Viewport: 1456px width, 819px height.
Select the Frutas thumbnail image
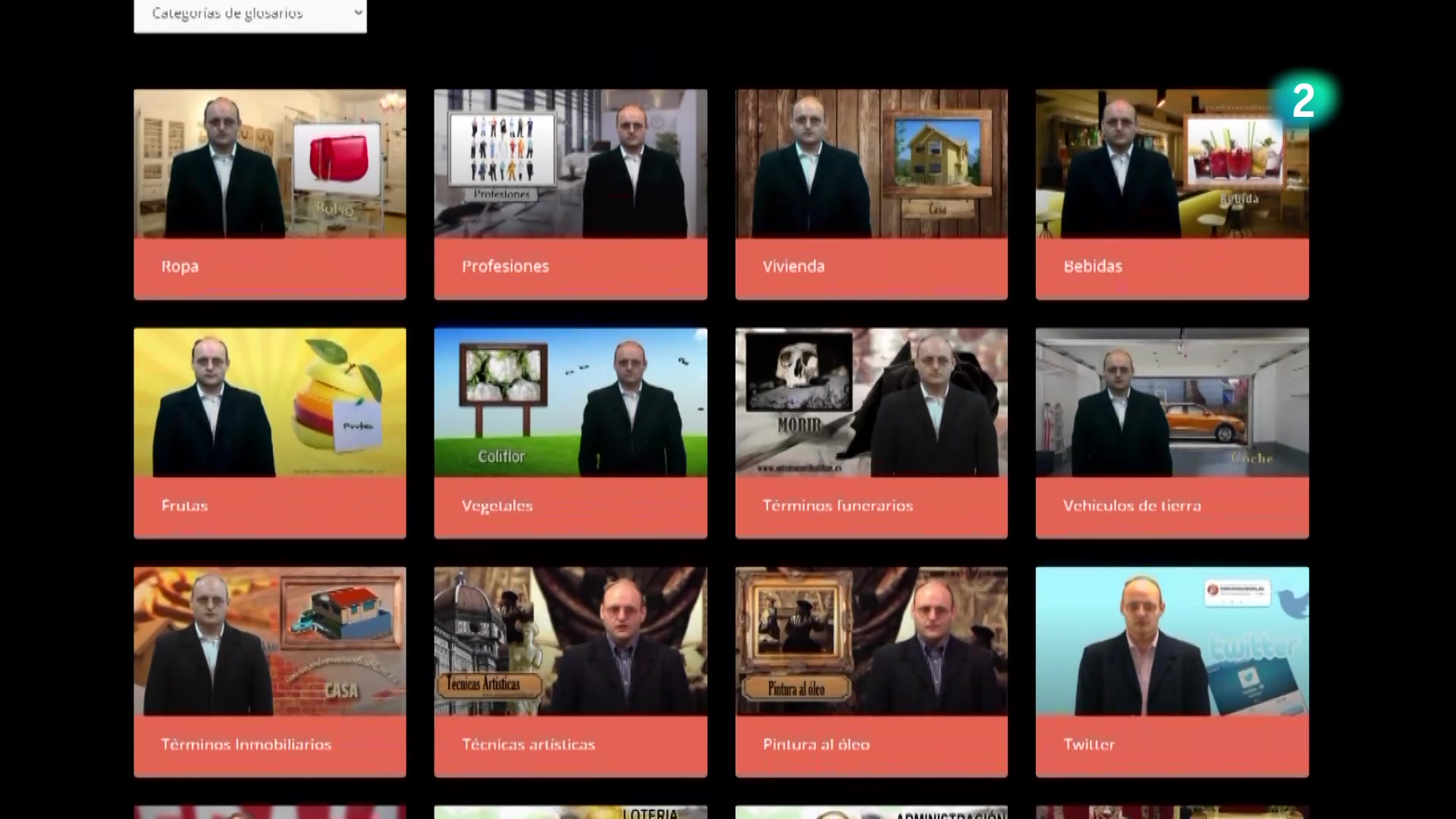coord(270,403)
